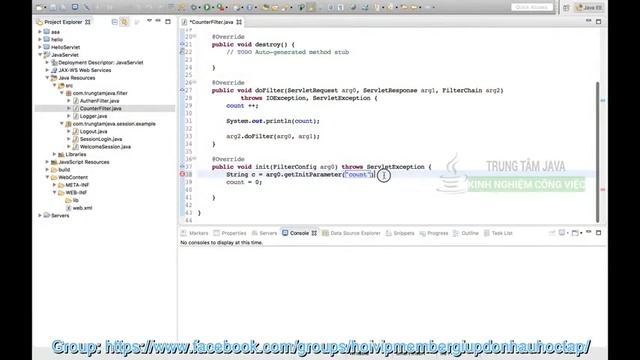Select the lib folder

(76, 200)
